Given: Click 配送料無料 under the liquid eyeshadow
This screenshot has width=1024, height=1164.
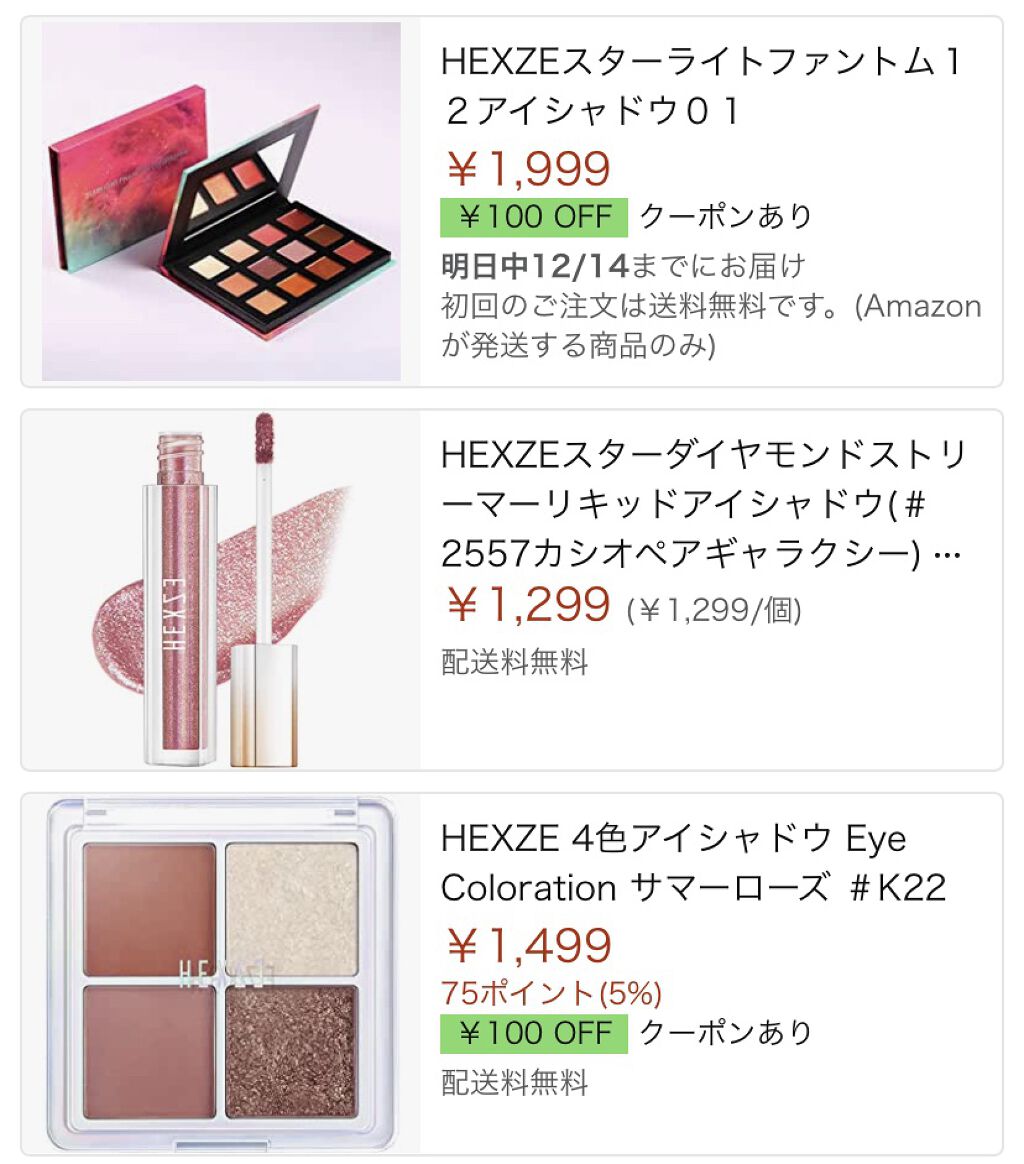Looking at the screenshot, I should point(515,661).
